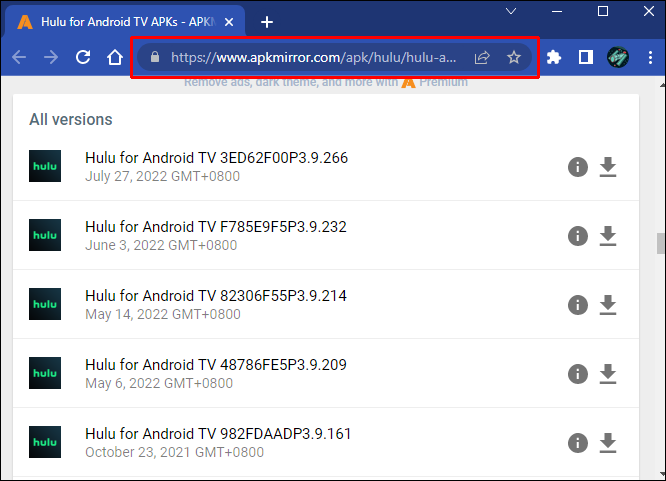Screen dimensions: 666x481
Task: Click Hulu thumbnail for October 23, 2021 release
Action: click(x=45, y=442)
